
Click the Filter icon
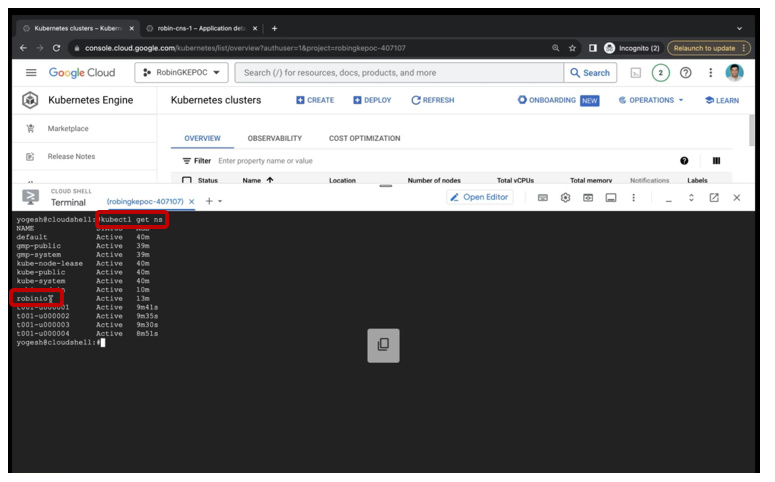(x=186, y=161)
